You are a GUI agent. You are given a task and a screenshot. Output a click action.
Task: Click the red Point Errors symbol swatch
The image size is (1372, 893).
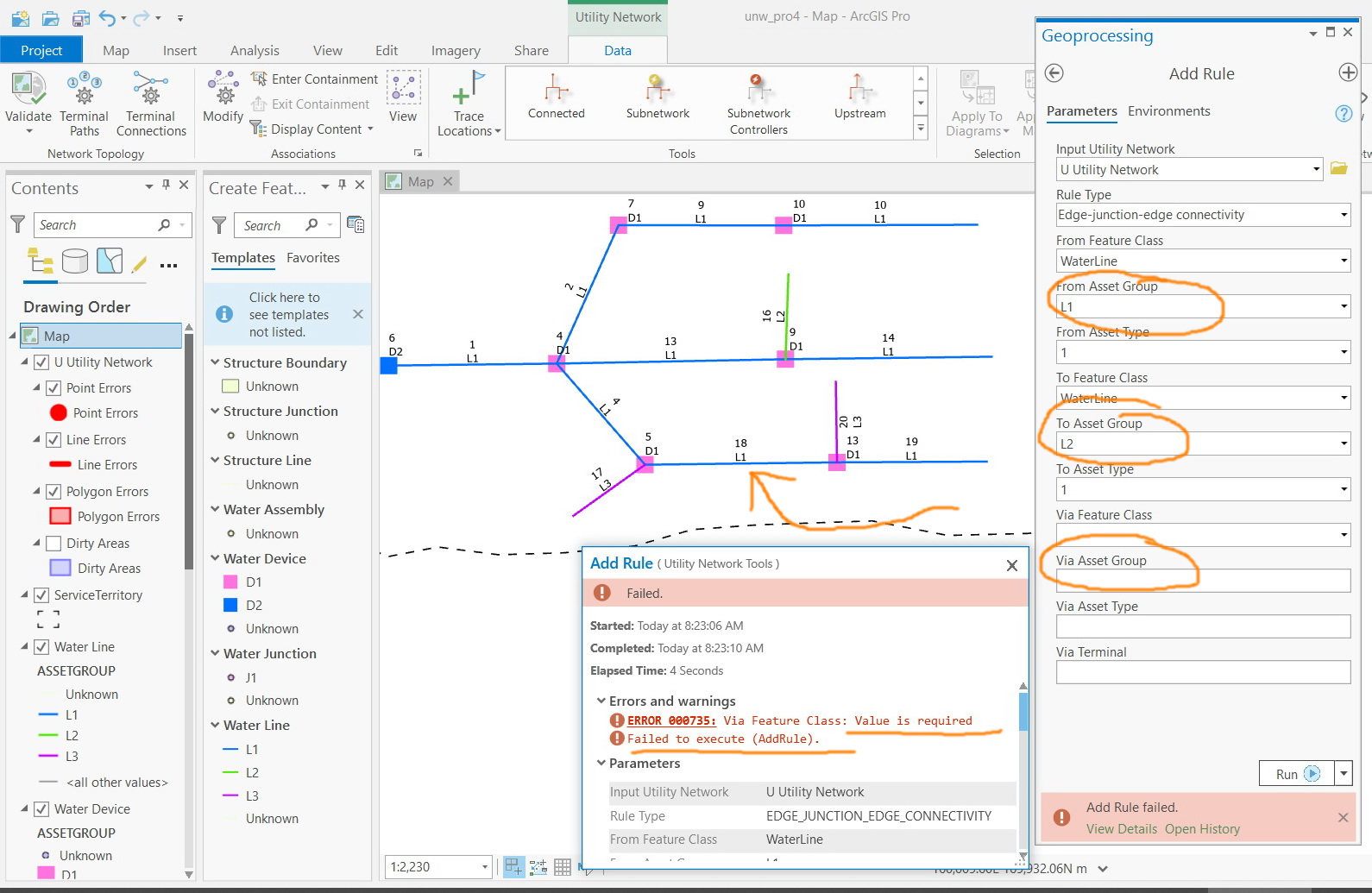click(x=59, y=413)
